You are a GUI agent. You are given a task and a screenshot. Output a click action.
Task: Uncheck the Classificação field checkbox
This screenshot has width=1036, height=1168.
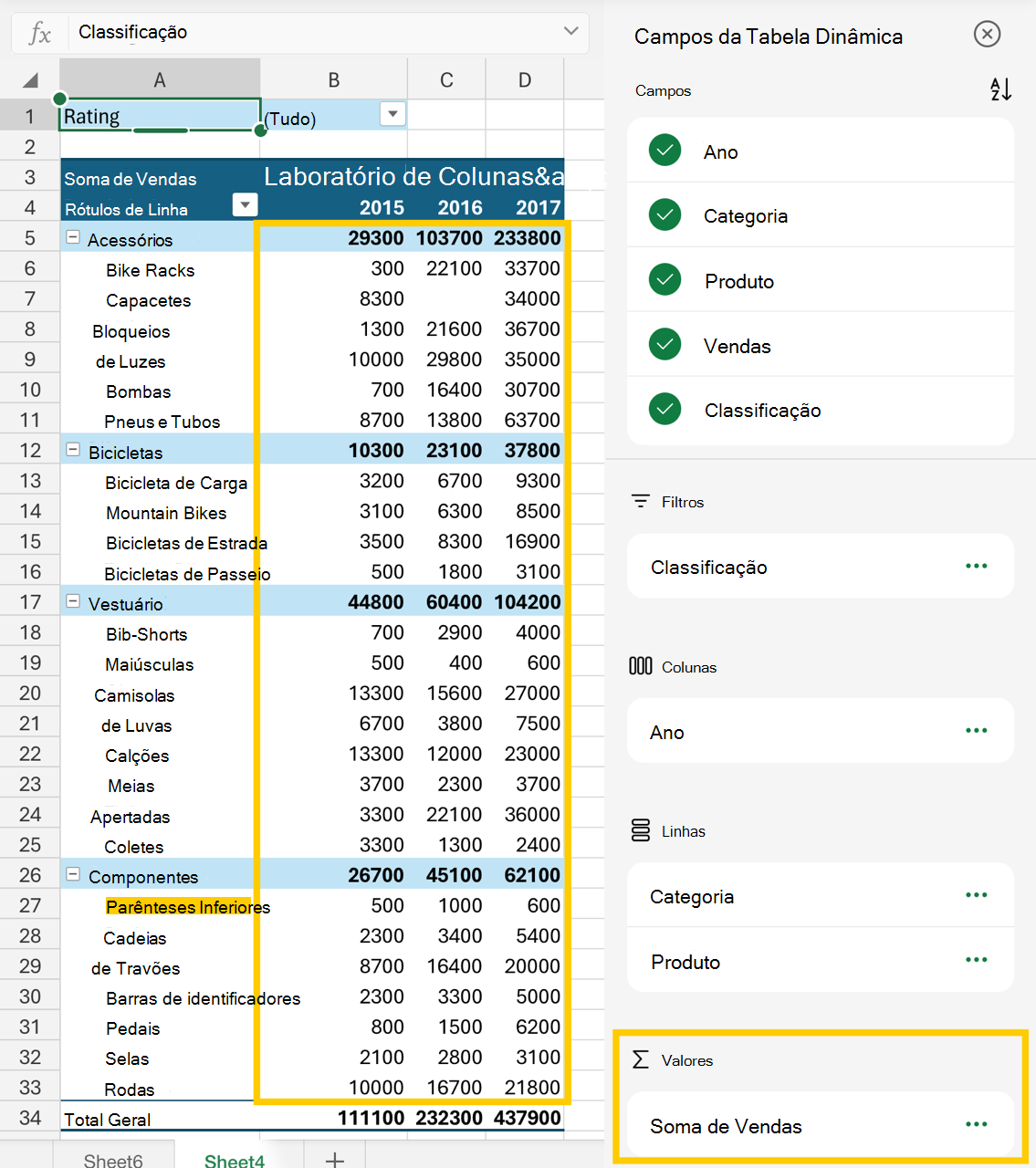pos(665,410)
